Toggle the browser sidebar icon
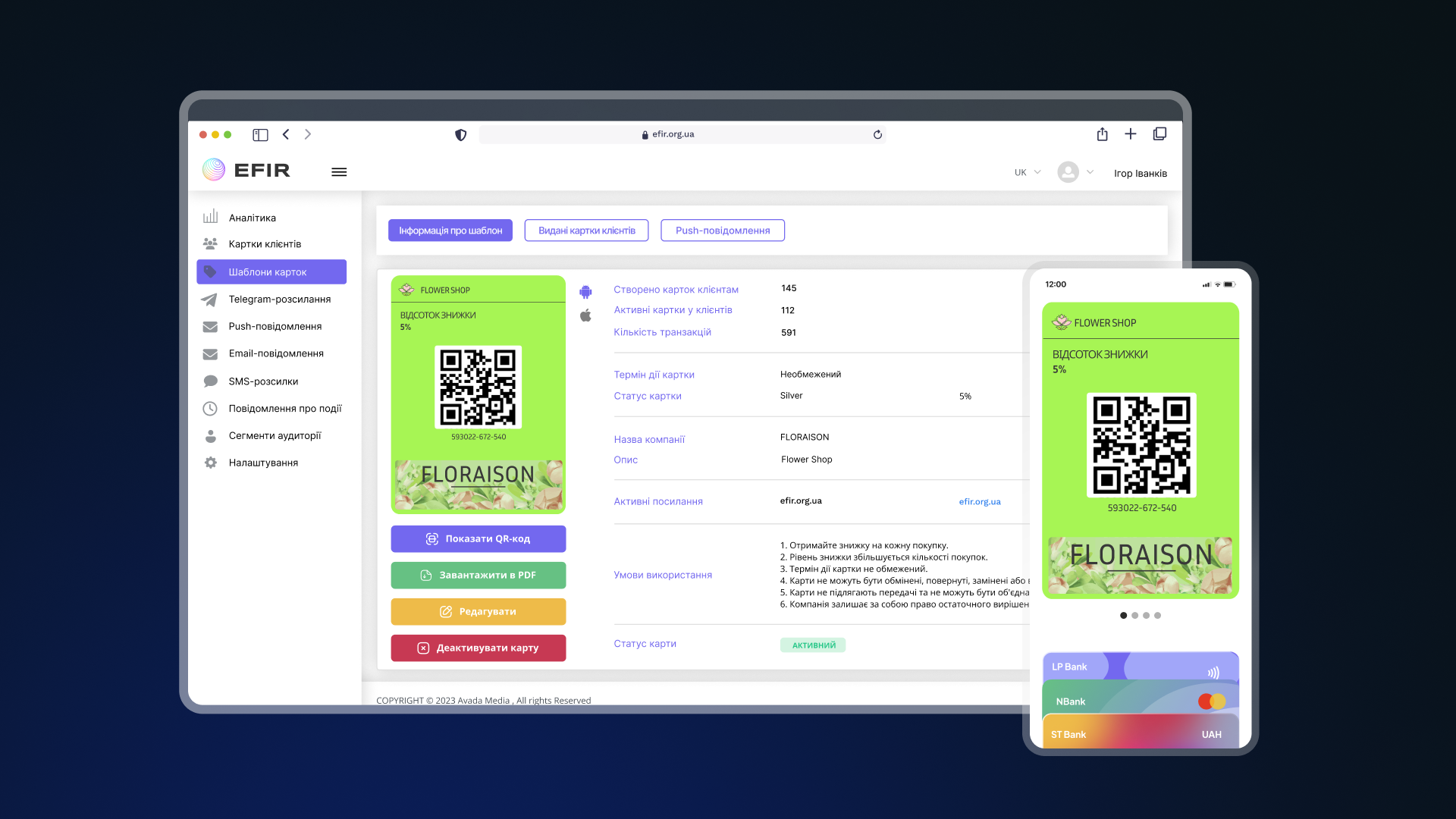1456x819 pixels. [x=260, y=135]
